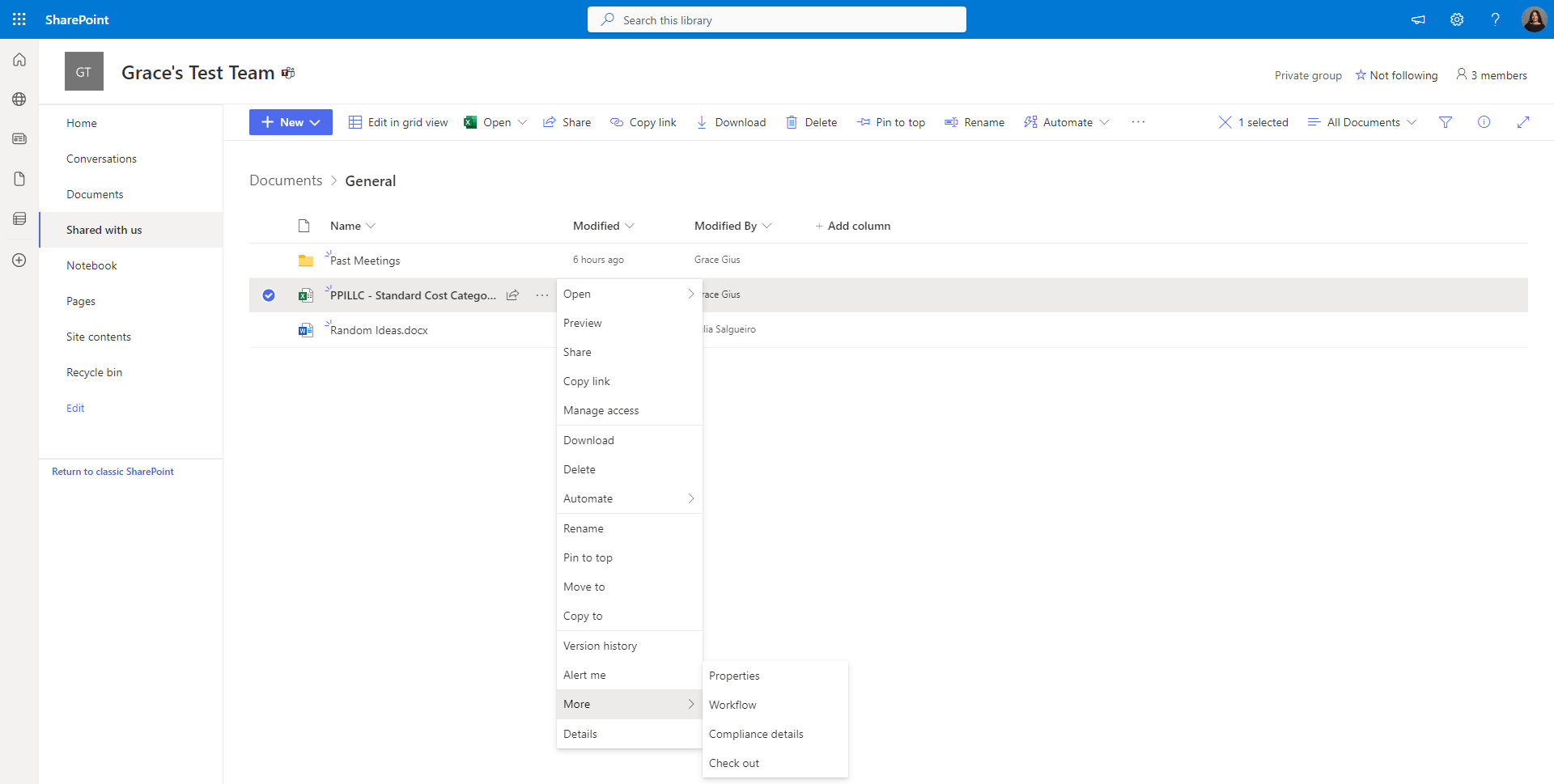
Task: Click the Search this library field
Action: 777,19
